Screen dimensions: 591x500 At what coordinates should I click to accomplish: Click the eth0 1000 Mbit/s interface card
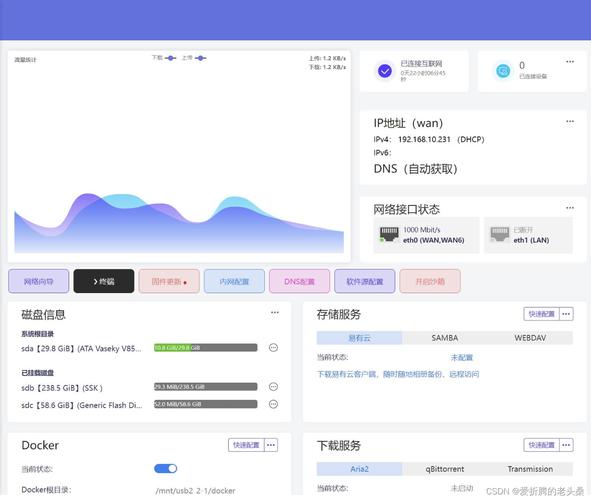coord(426,235)
